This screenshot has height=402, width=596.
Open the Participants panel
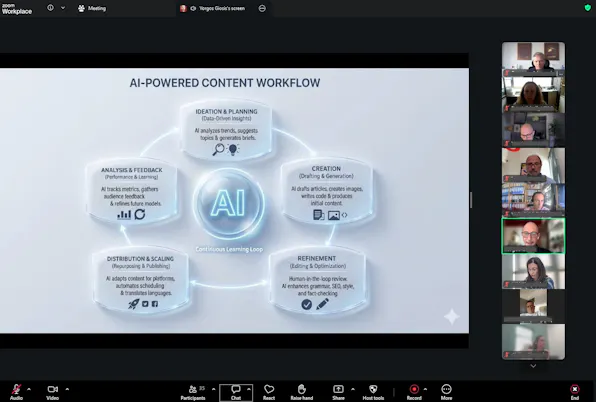click(193, 392)
